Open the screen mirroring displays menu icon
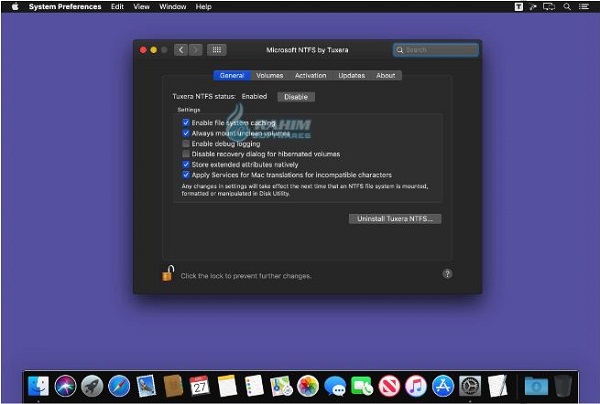The image size is (600, 404). 549,7
